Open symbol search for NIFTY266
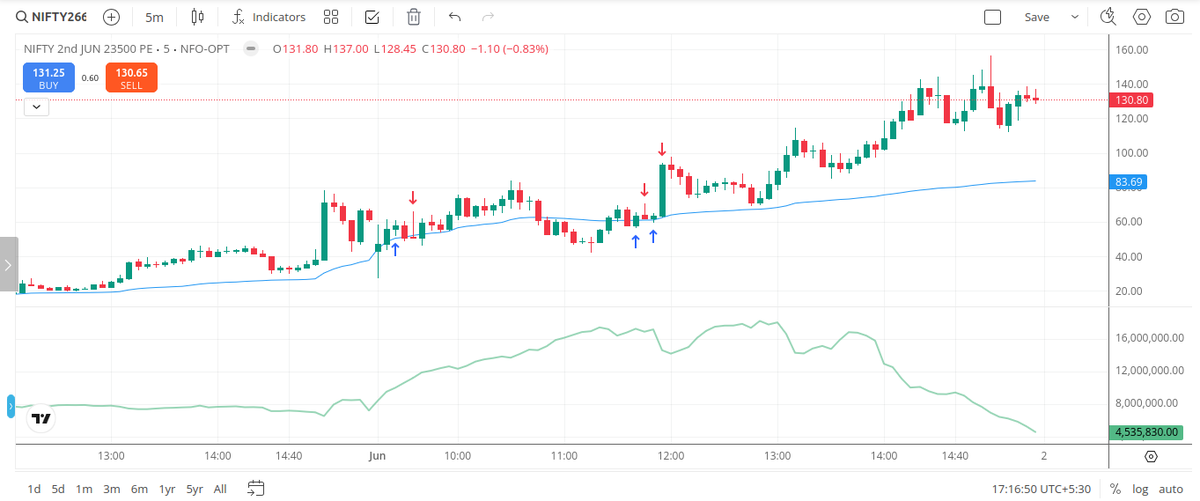 (50, 17)
